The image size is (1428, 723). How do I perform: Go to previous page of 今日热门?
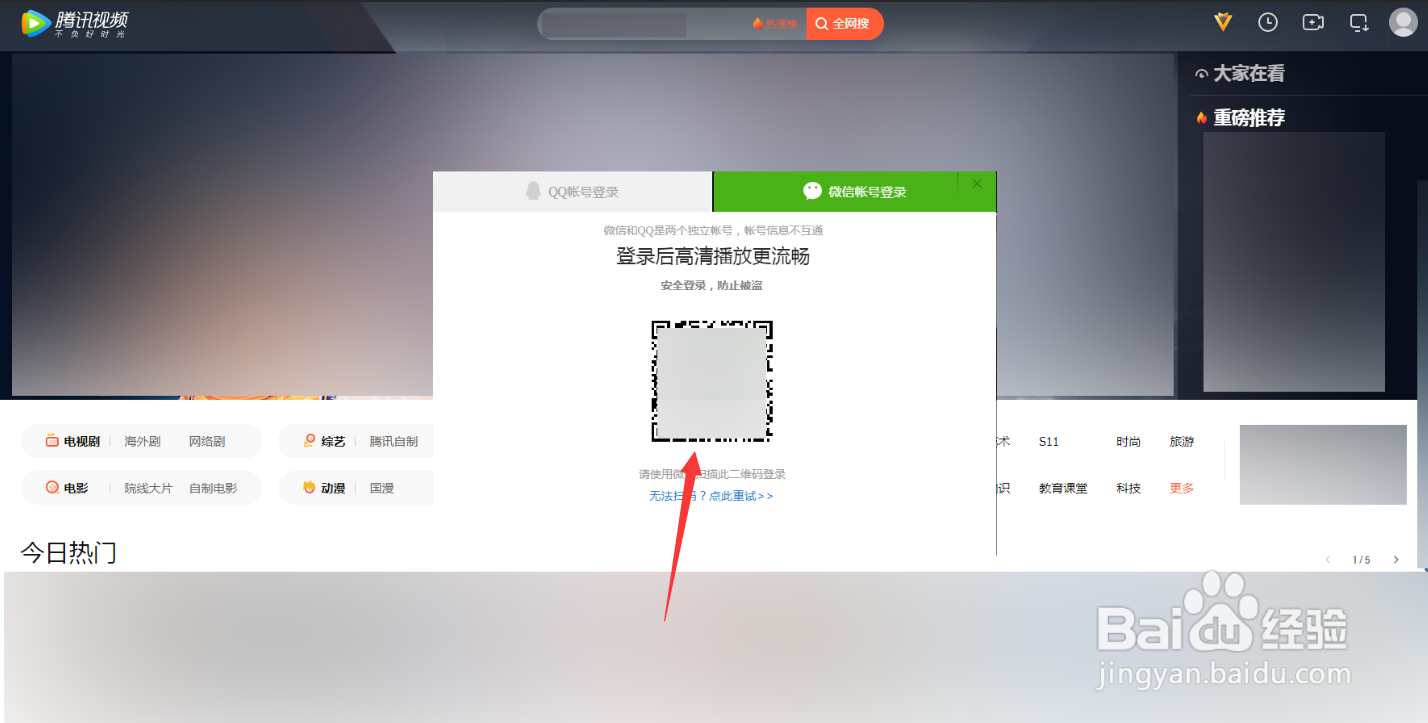[1328, 560]
